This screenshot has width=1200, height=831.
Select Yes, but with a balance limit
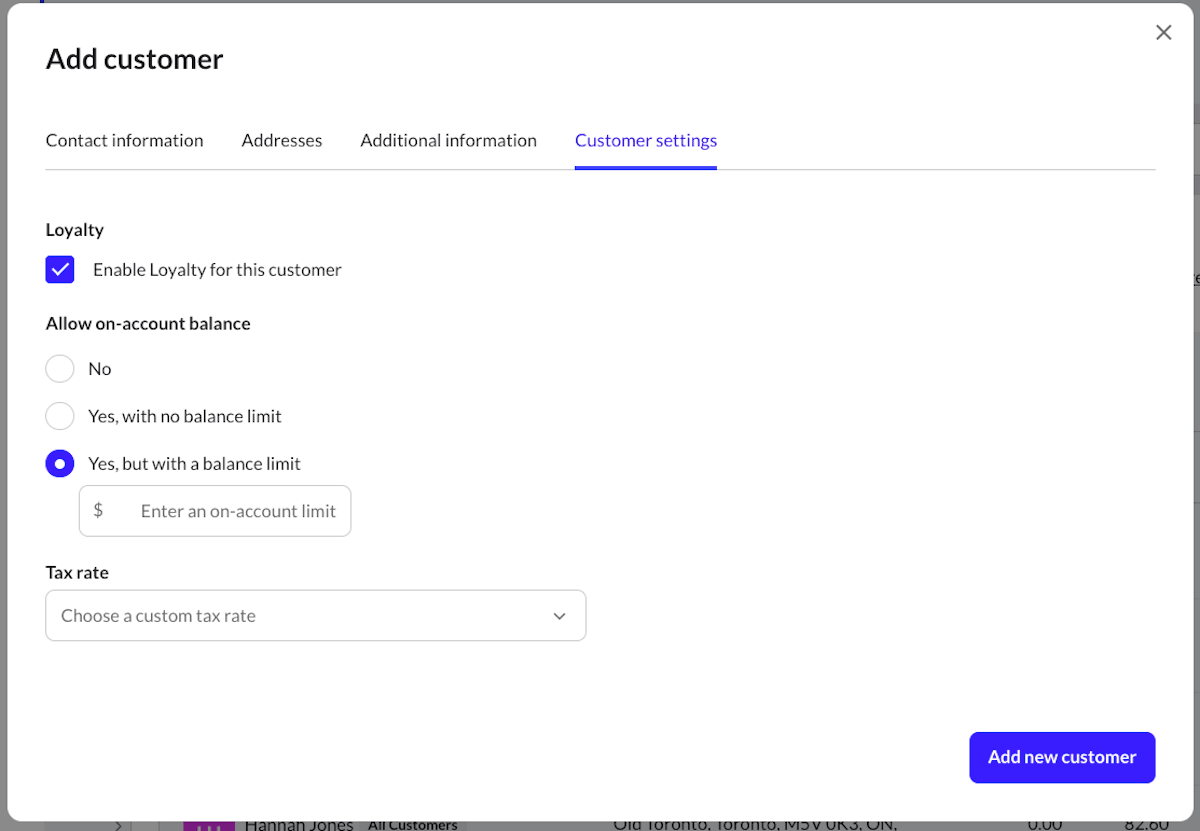tap(60, 464)
